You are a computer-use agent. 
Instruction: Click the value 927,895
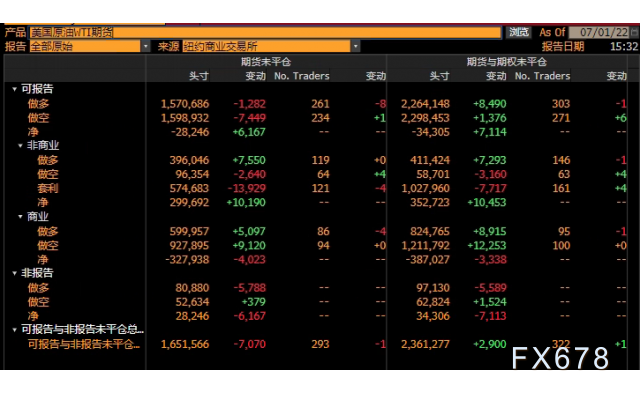[x=189, y=245]
